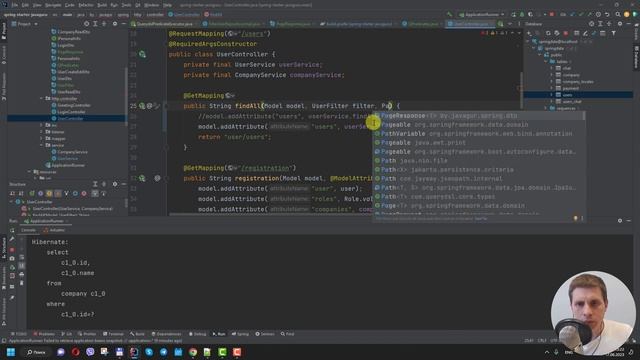Click the Database panel filter funnel icon
The image size is (640, 360).
pyautogui.click(x=613, y=33)
